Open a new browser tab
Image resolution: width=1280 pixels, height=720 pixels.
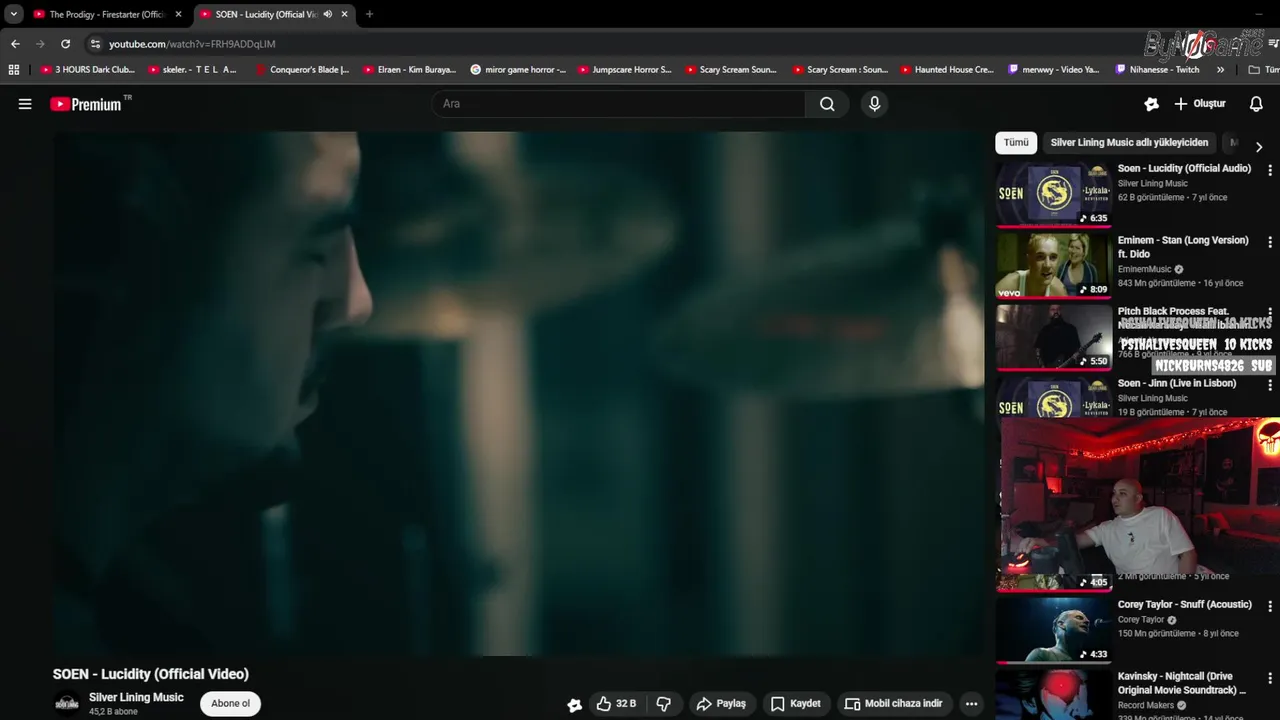point(369,14)
